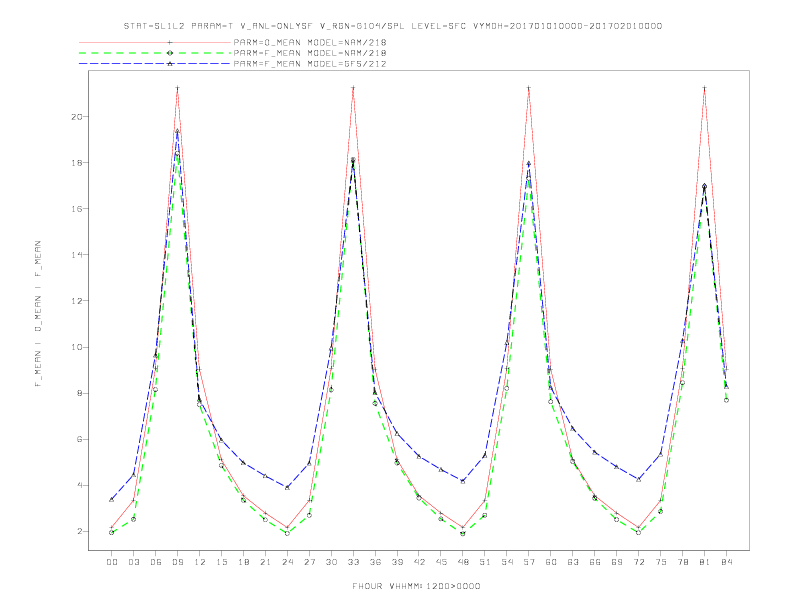Click y-axis tick label 6

80,439
